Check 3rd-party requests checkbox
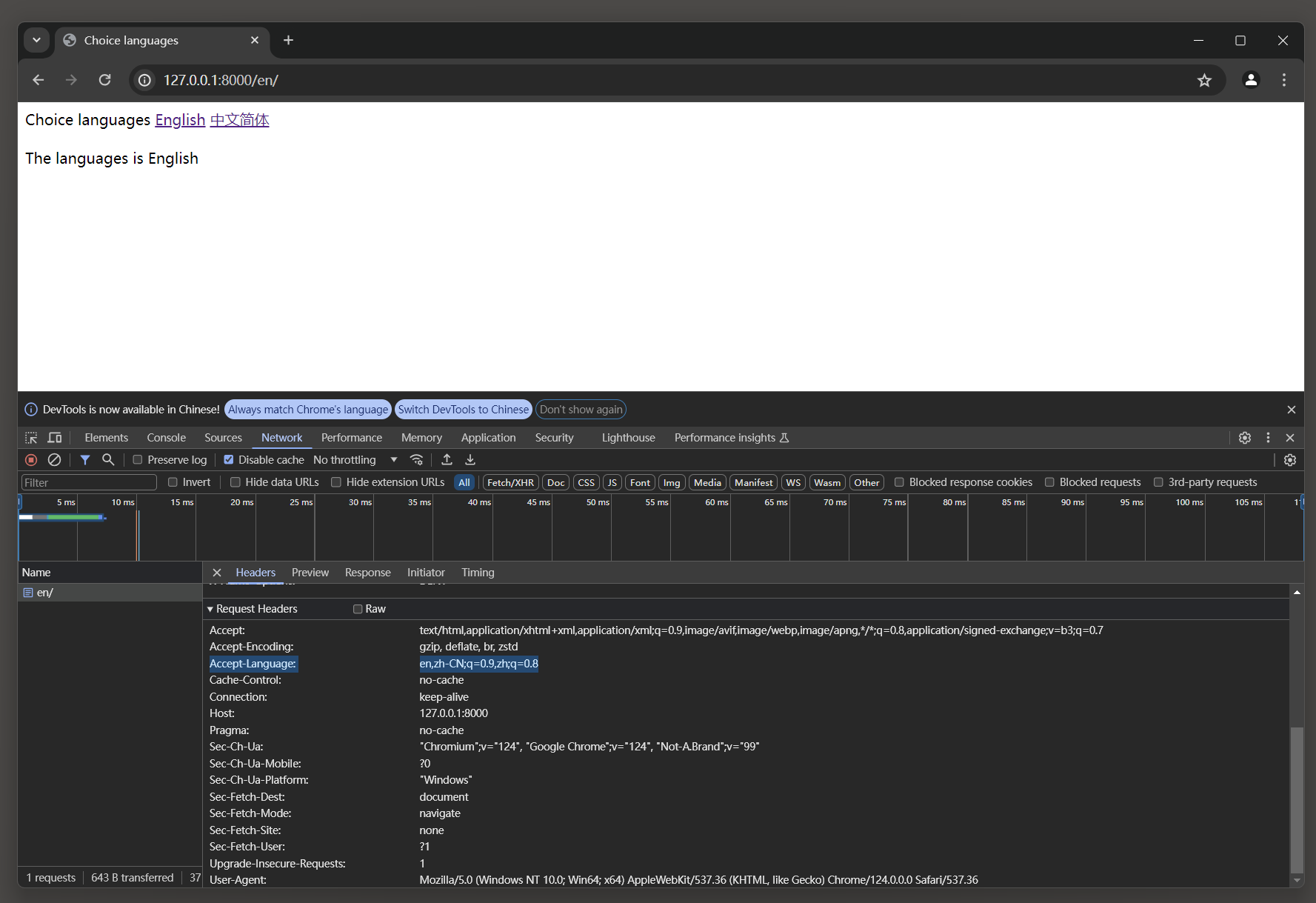Viewport: 1316px width, 903px height. (x=1158, y=482)
